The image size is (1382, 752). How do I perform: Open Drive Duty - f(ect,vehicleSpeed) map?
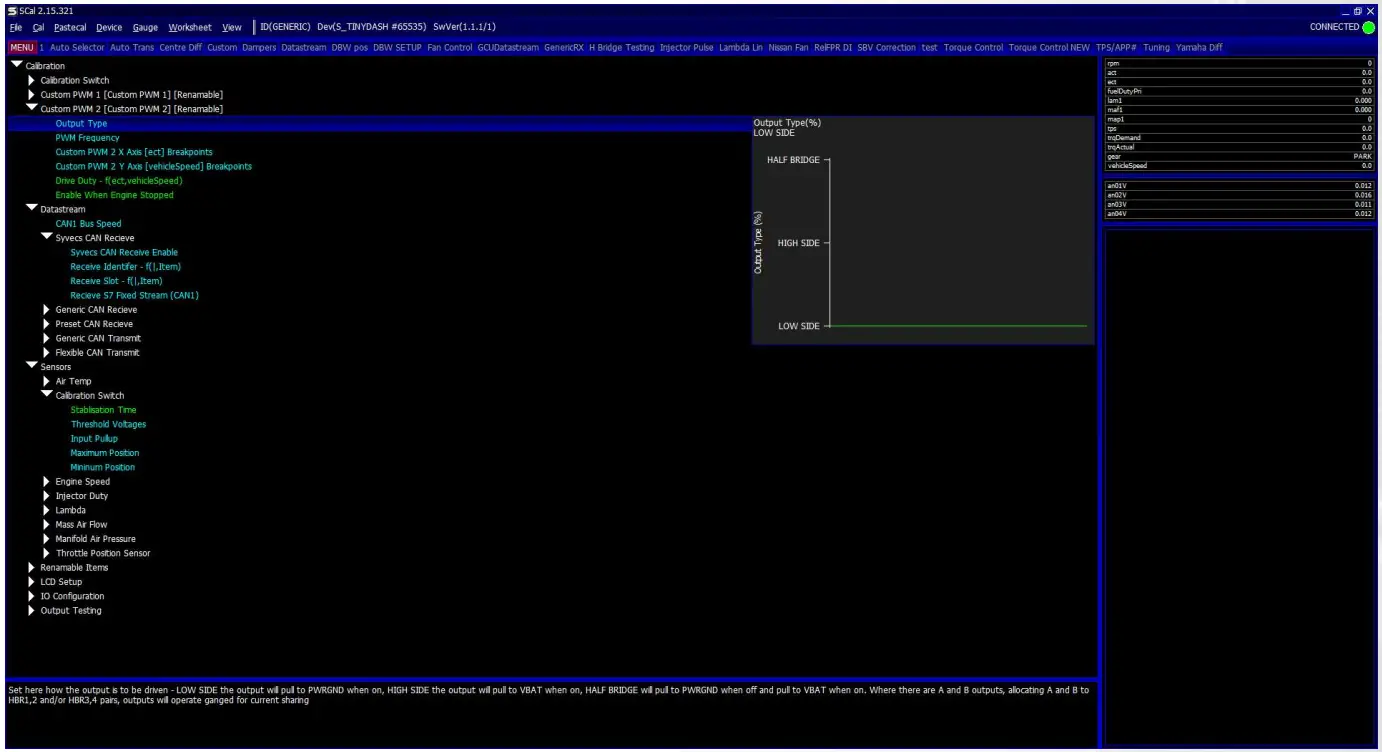[x=119, y=181]
